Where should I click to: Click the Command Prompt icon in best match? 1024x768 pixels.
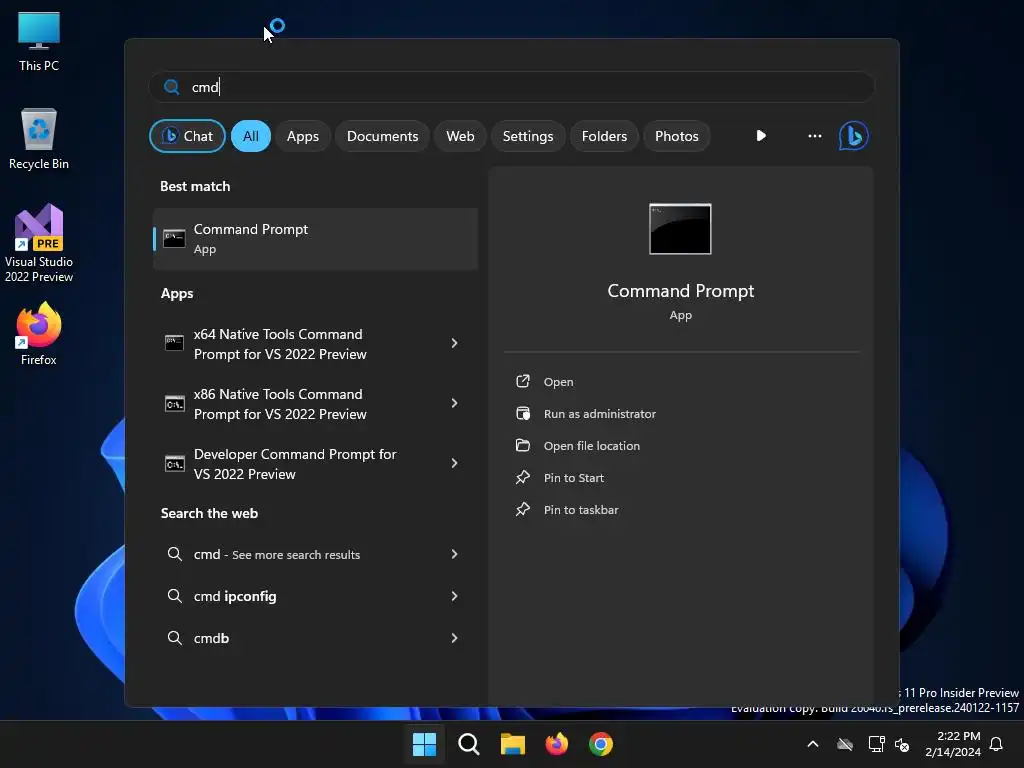(x=174, y=238)
